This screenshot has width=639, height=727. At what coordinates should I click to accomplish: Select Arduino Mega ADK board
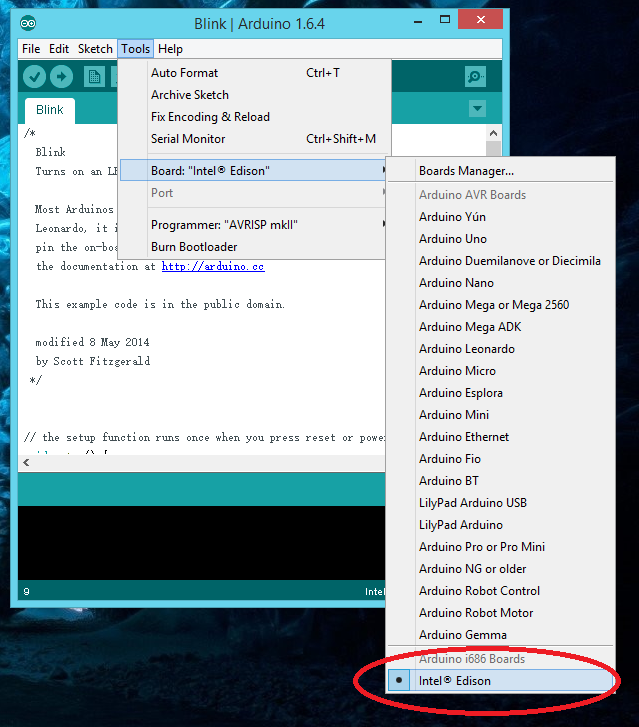[501, 327]
